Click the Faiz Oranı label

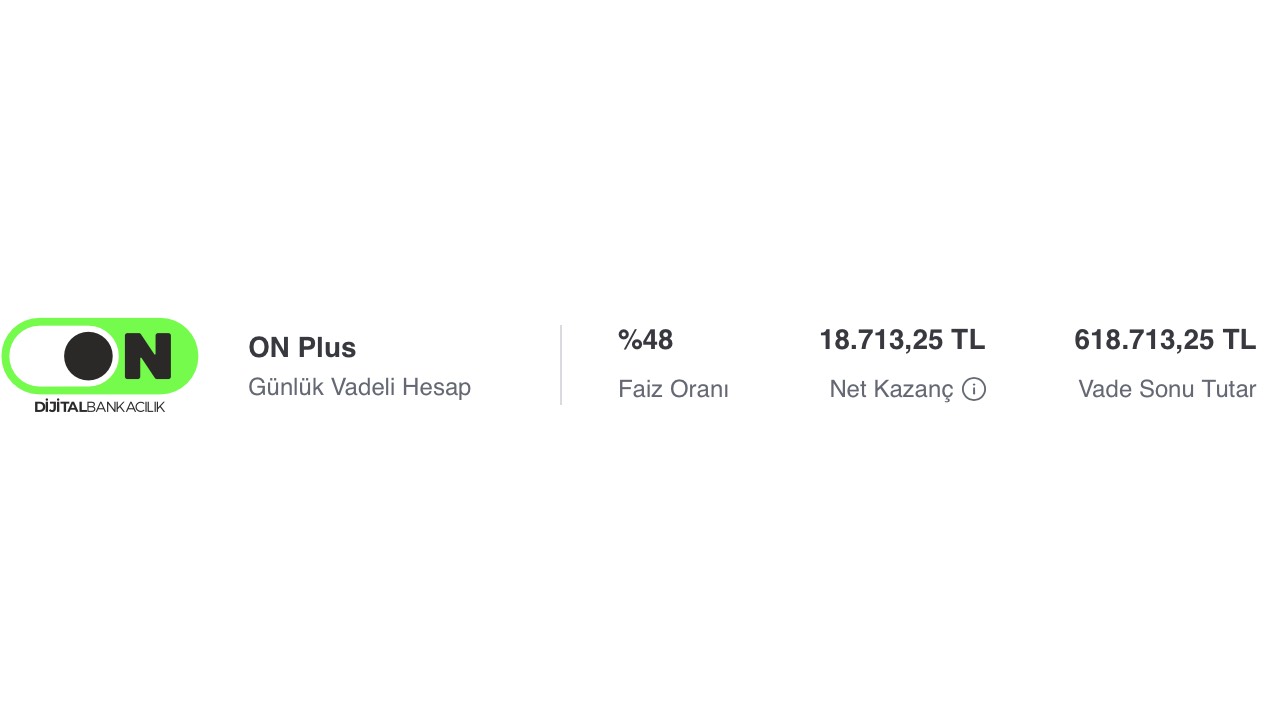tap(673, 389)
